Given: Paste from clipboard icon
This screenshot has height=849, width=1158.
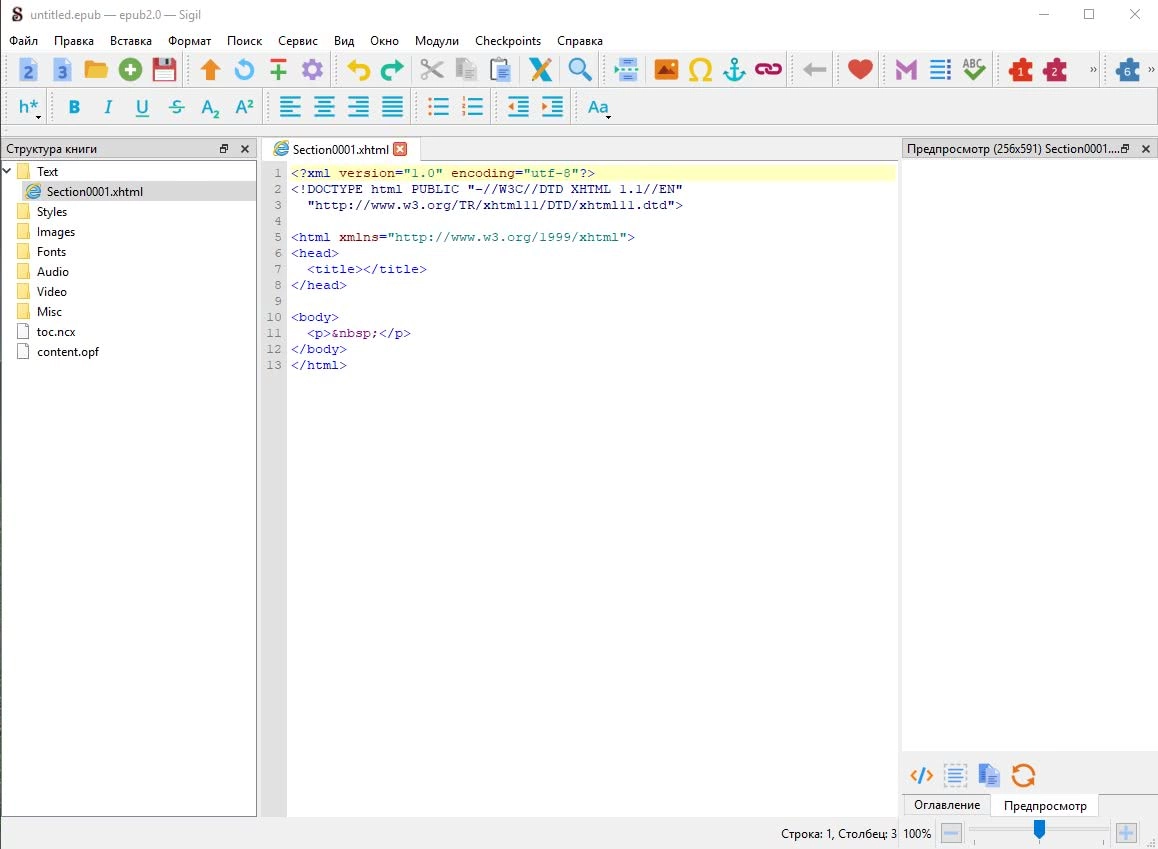Looking at the screenshot, I should point(500,70).
